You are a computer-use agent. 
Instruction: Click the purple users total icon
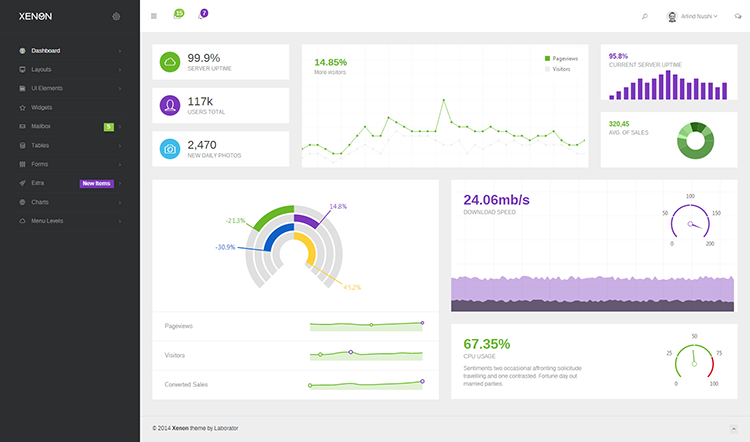[x=170, y=105]
